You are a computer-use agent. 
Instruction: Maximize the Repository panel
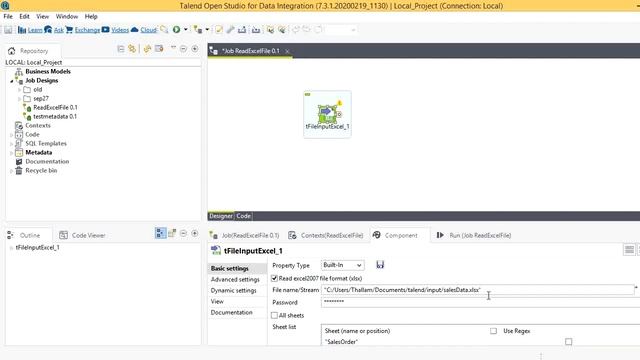point(195,49)
